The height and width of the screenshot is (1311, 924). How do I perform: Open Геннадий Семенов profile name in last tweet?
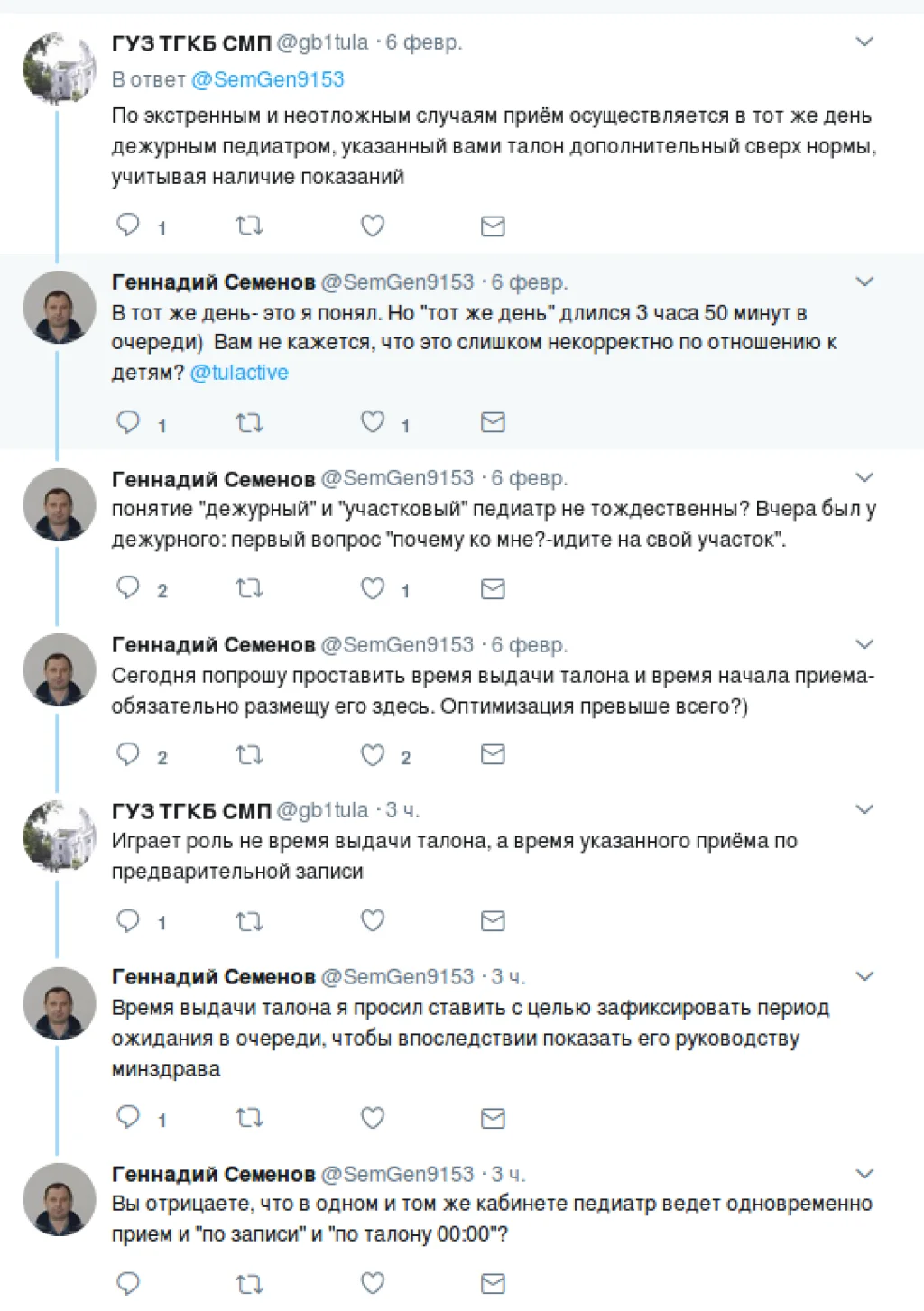coord(213,1174)
